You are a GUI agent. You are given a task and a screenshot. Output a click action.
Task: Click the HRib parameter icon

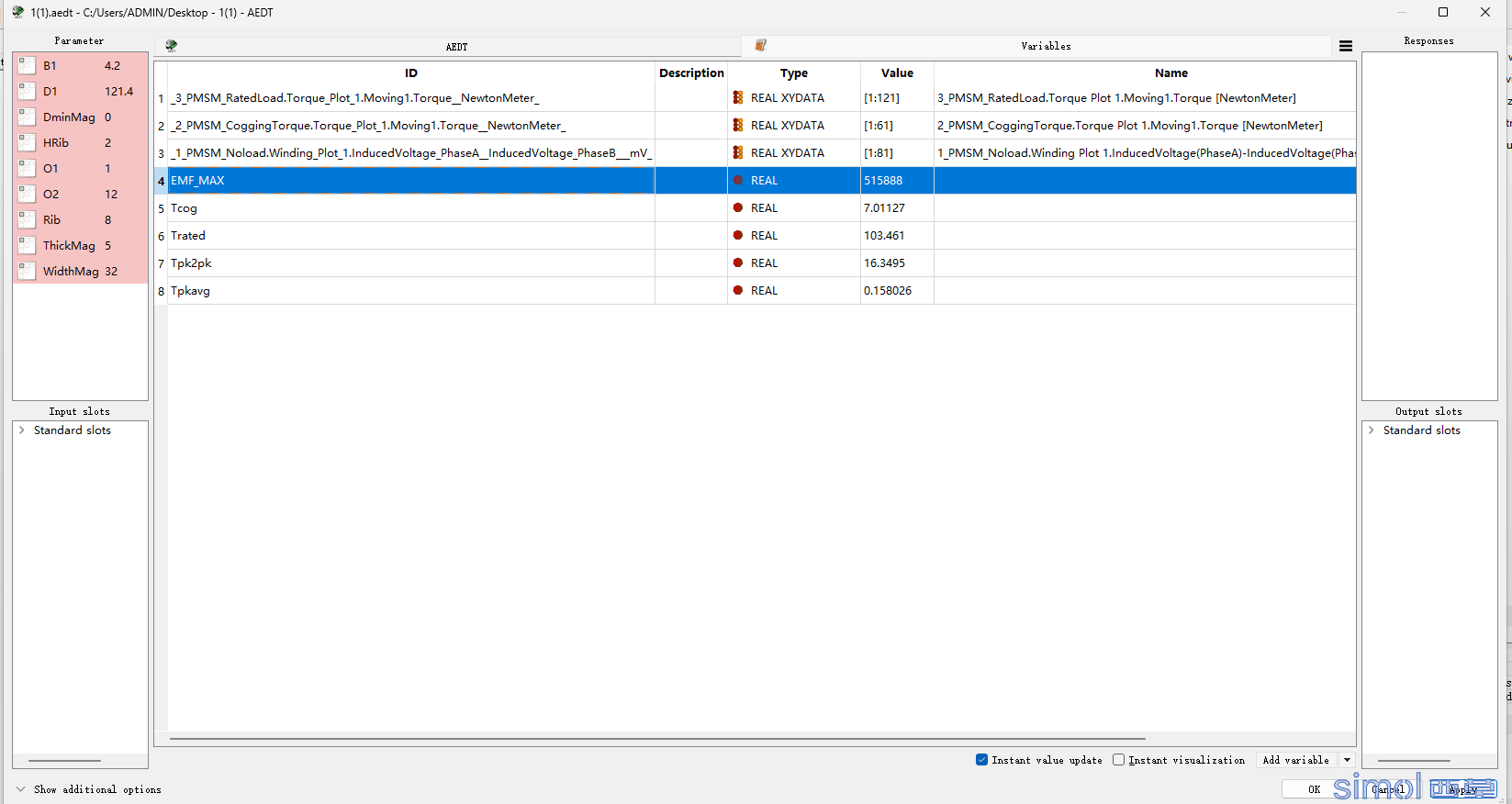pos(28,142)
